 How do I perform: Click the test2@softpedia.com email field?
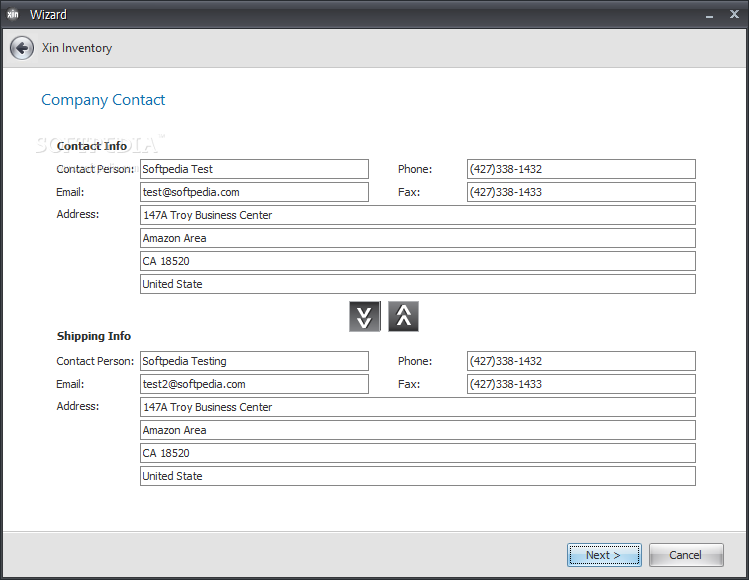pyautogui.click(x=254, y=384)
